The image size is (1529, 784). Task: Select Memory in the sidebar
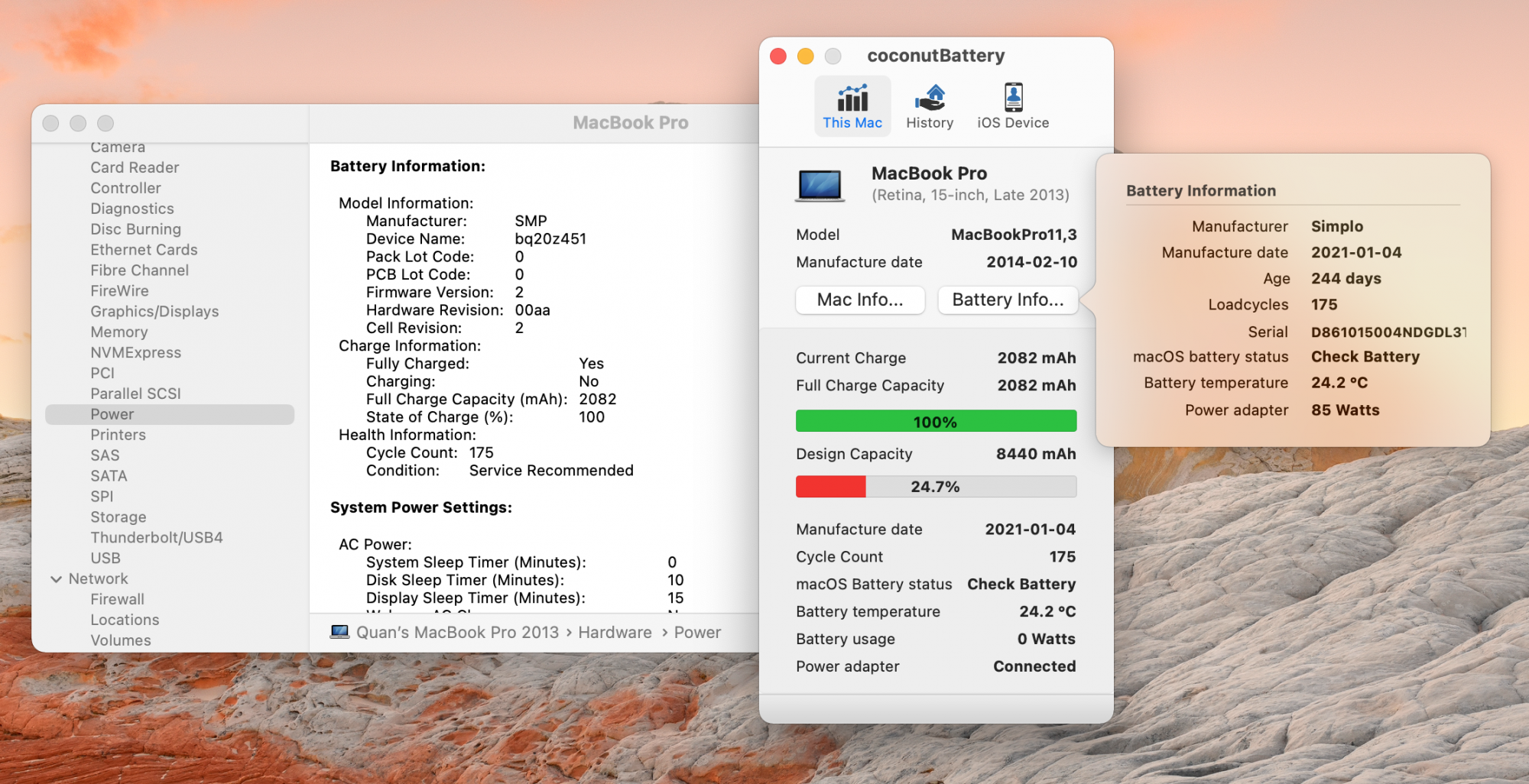119,332
